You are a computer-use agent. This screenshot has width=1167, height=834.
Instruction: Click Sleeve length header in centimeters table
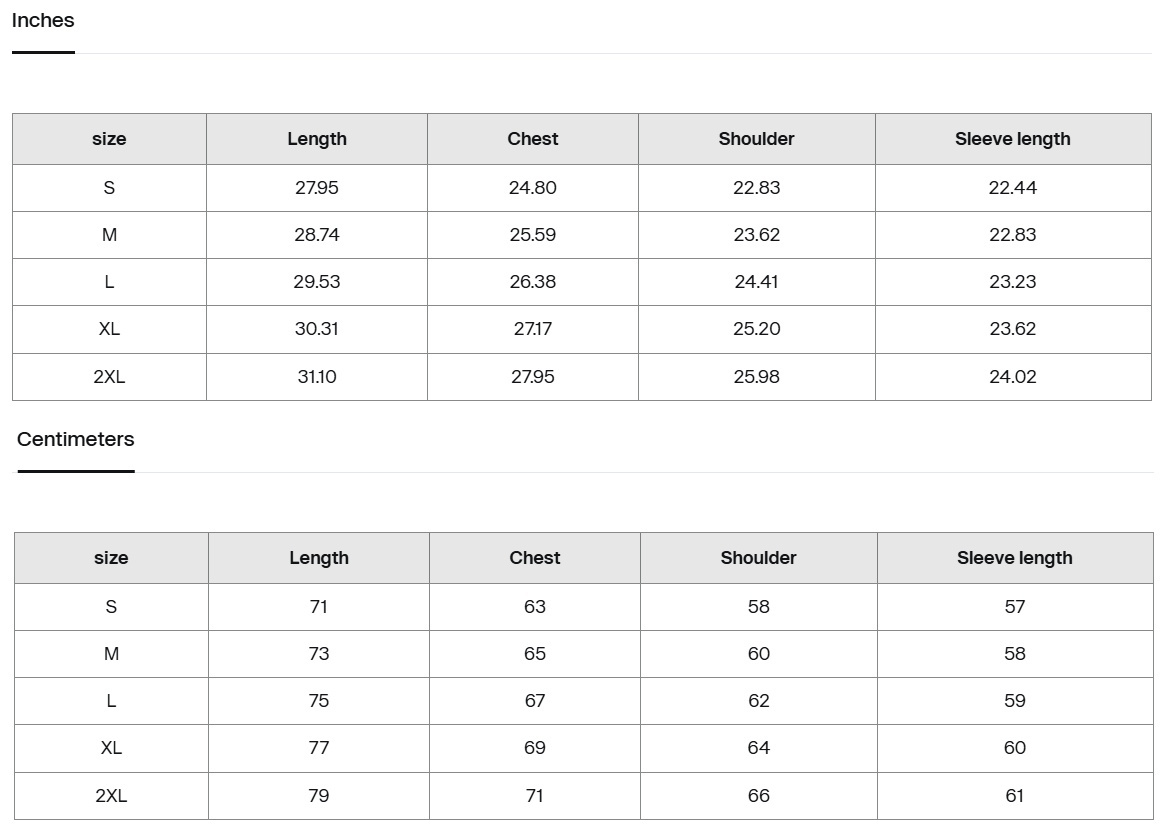click(1014, 558)
